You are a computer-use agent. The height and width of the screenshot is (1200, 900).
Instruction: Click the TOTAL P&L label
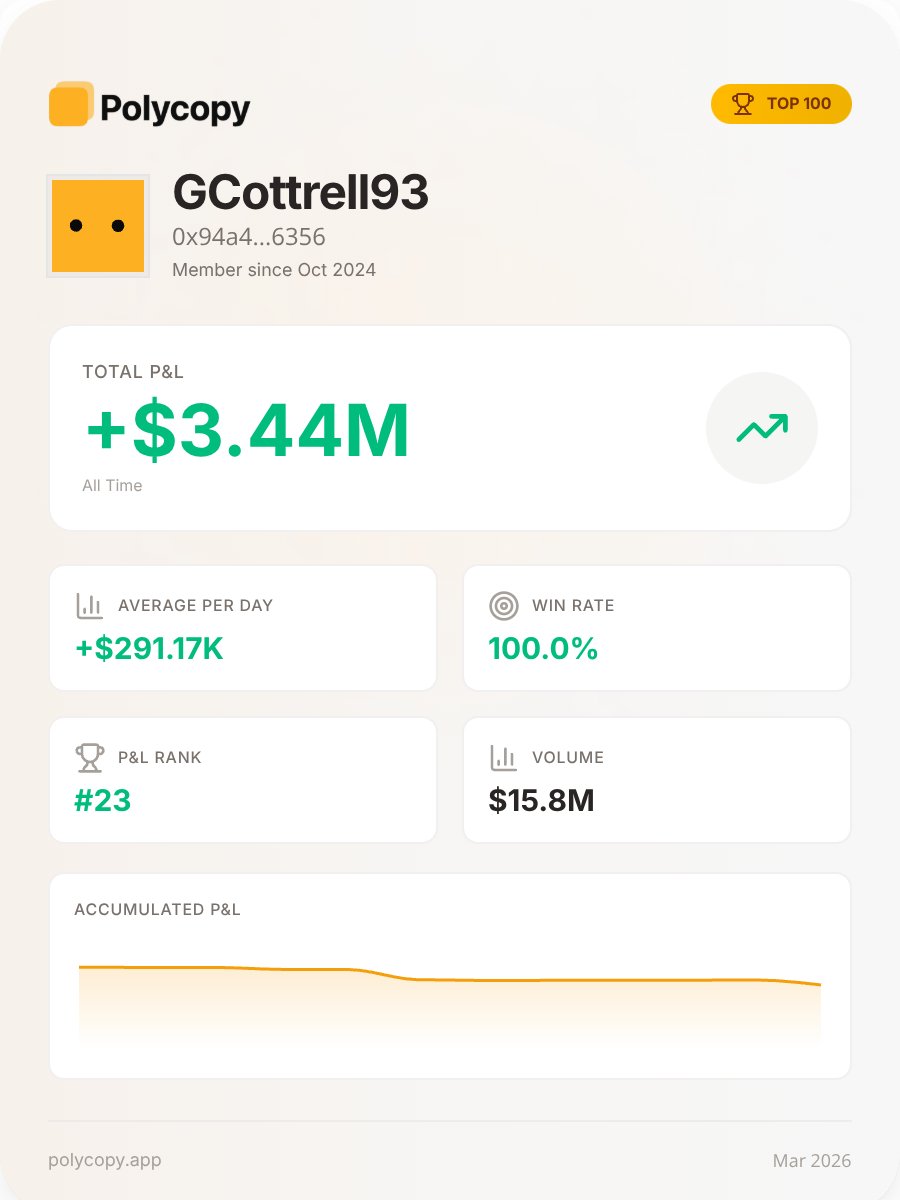(133, 372)
